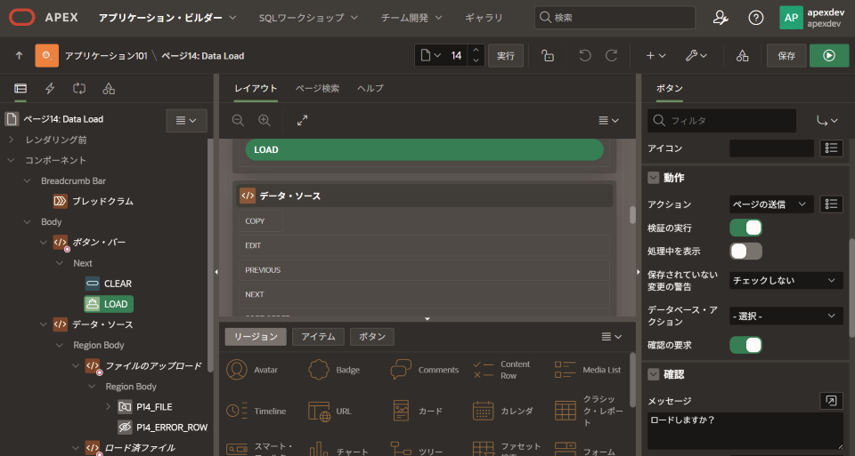The image size is (855, 456).
Task: Open SQLワークショップ menu
Action: (308, 17)
